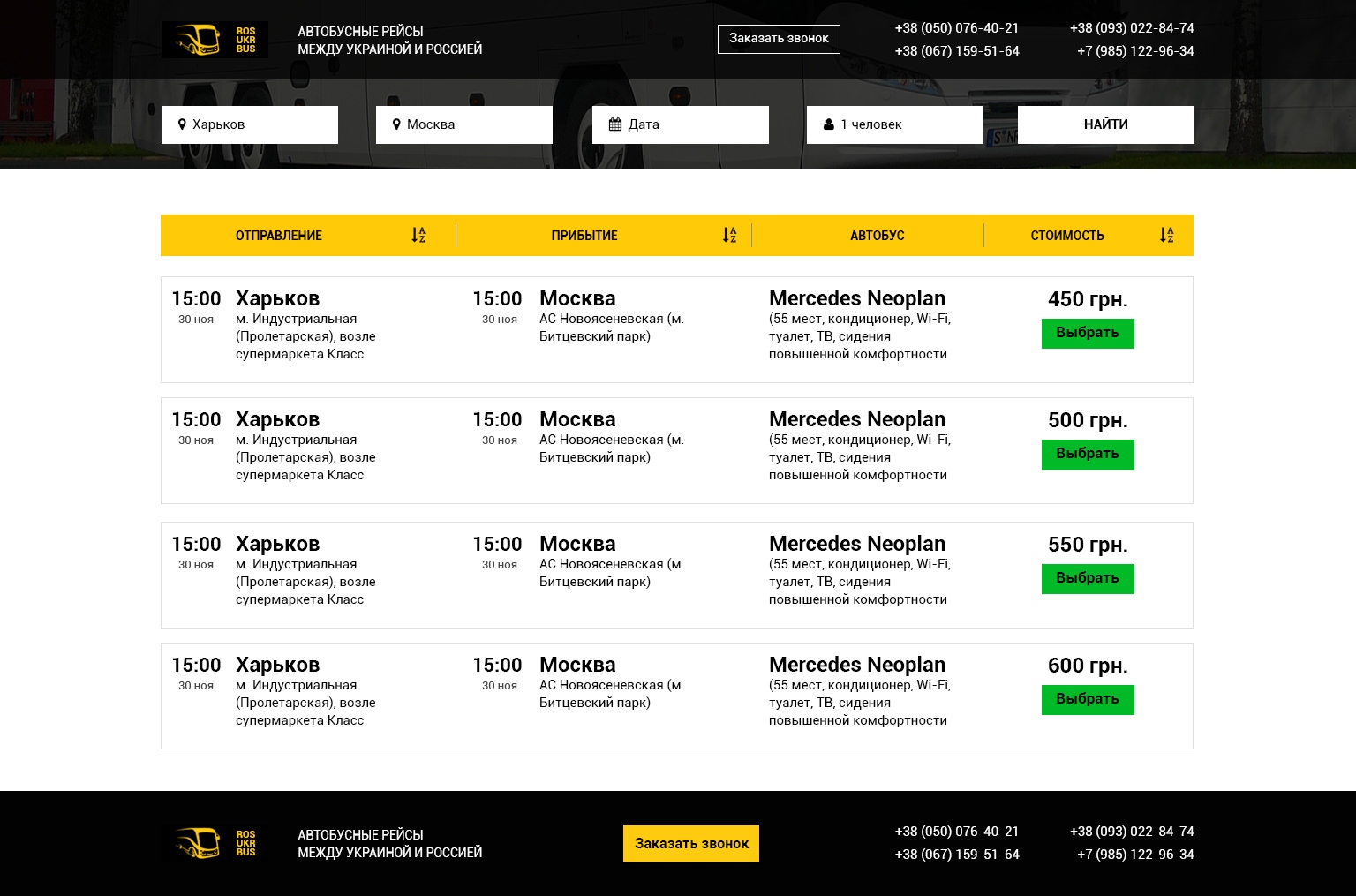Click the RosUkrBus logo in header
1356x896 pixels.
tap(215, 40)
